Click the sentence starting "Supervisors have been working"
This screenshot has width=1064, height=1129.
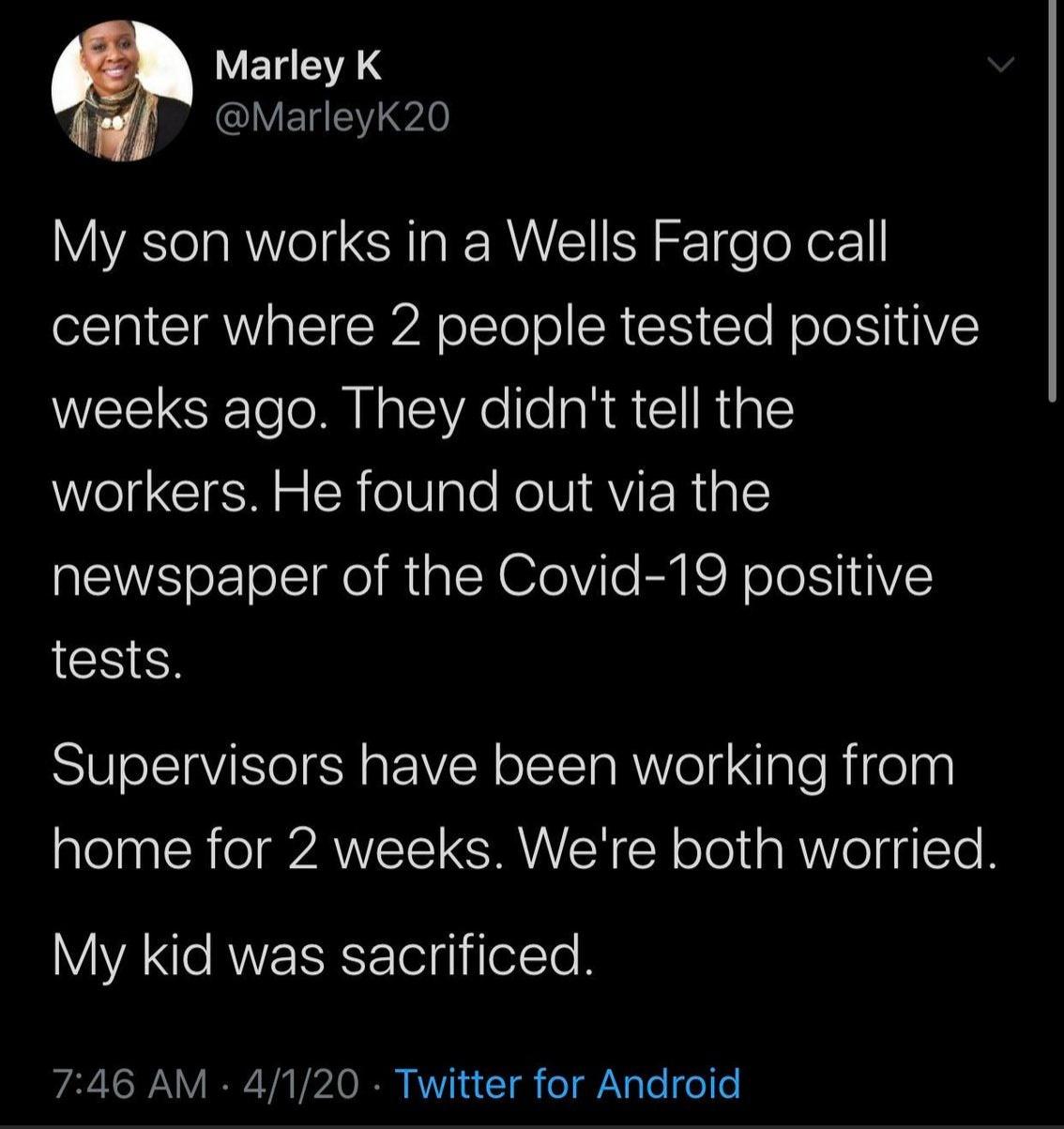[x=502, y=765]
